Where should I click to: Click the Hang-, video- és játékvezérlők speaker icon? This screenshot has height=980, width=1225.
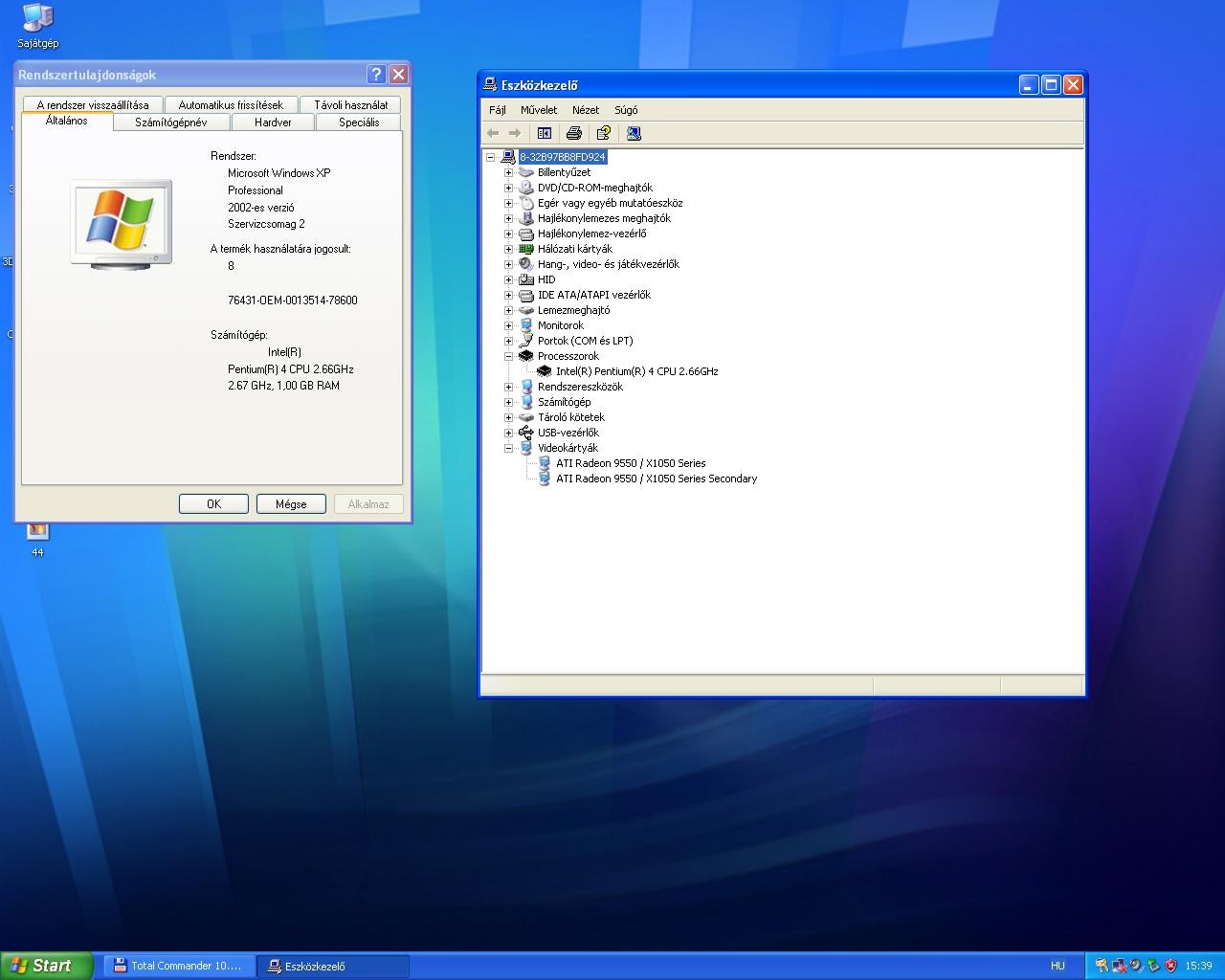tap(525, 264)
